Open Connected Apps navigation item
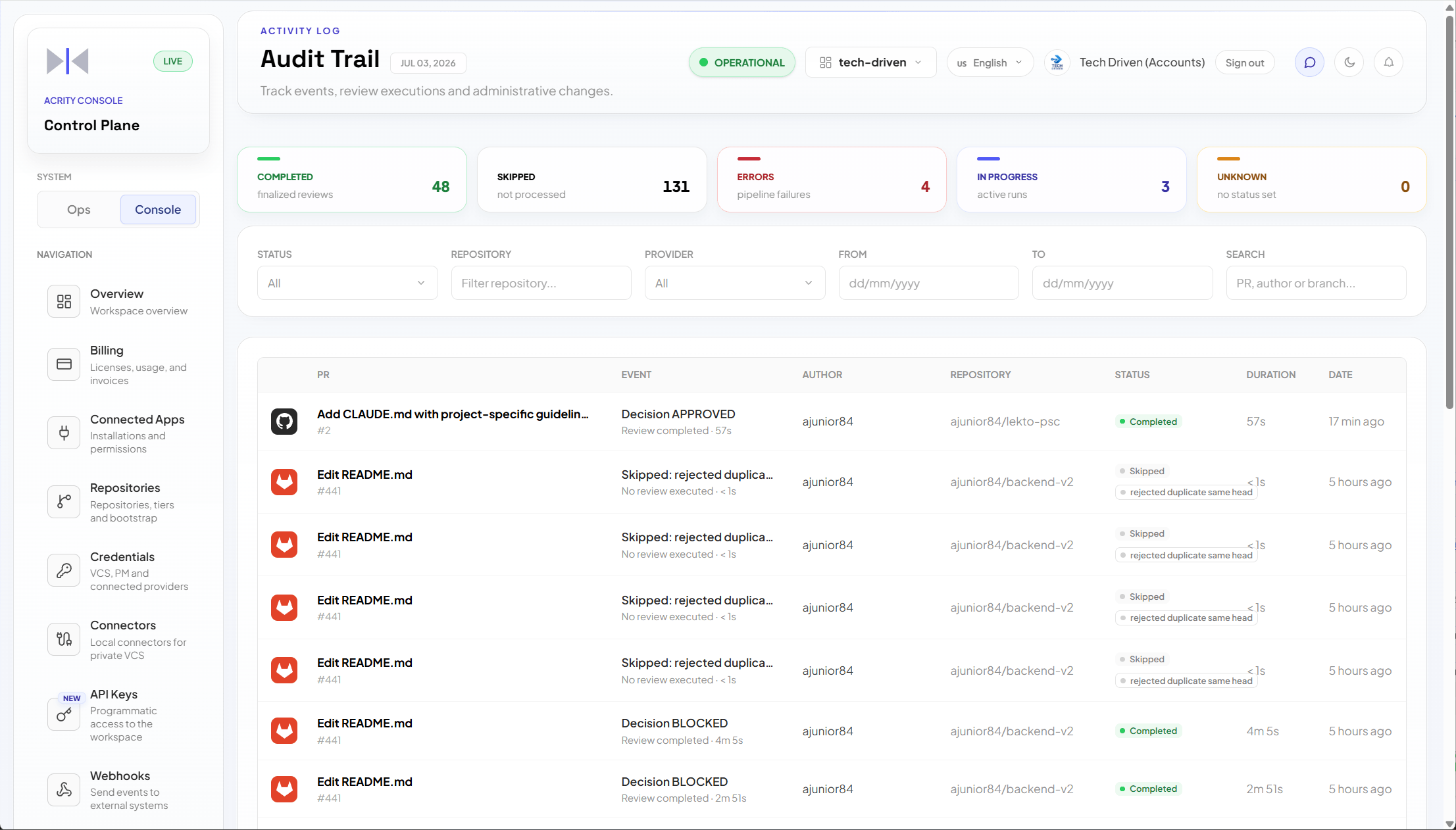The width and height of the screenshot is (1456, 830). [x=118, y=433]
